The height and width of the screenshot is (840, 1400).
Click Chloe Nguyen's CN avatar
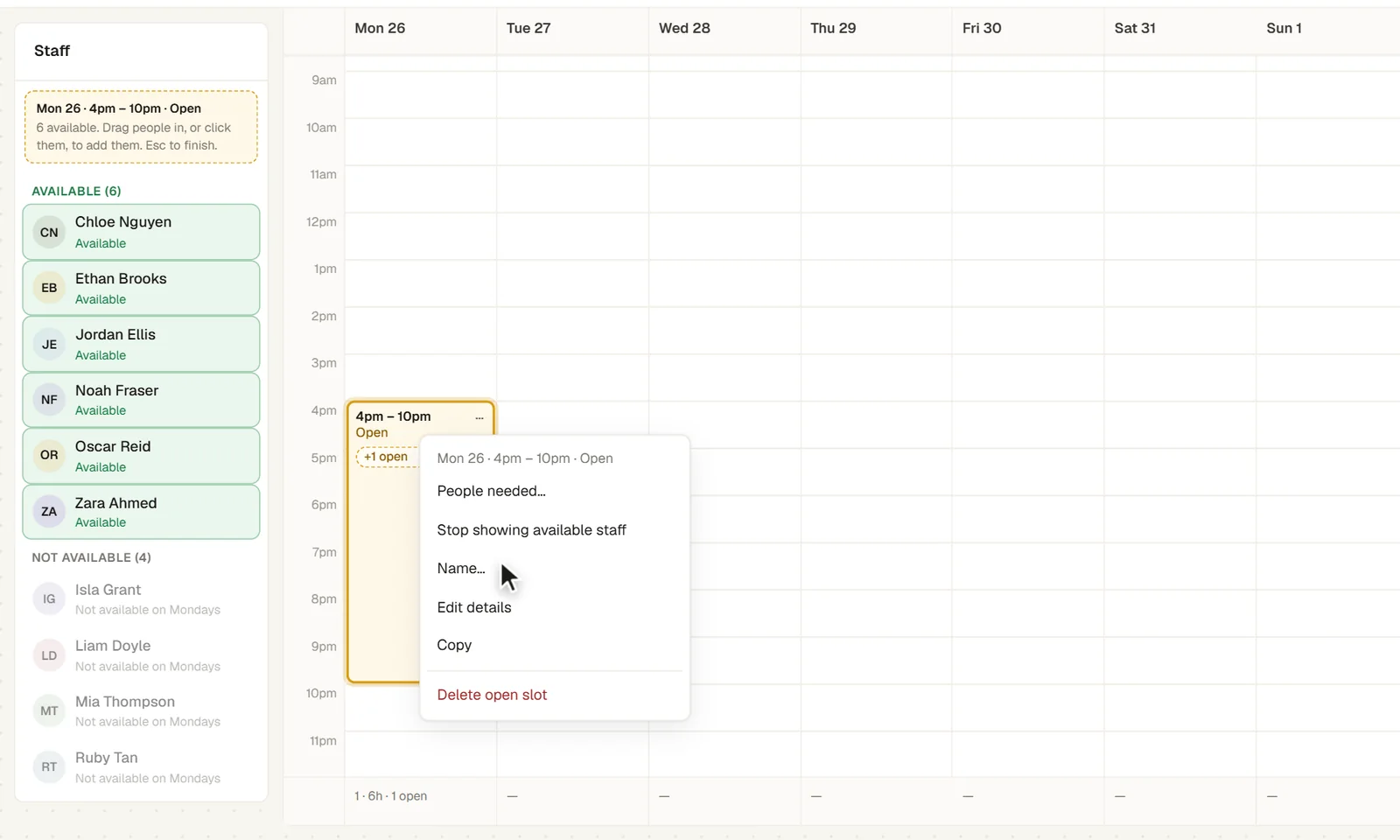(49, 232)
